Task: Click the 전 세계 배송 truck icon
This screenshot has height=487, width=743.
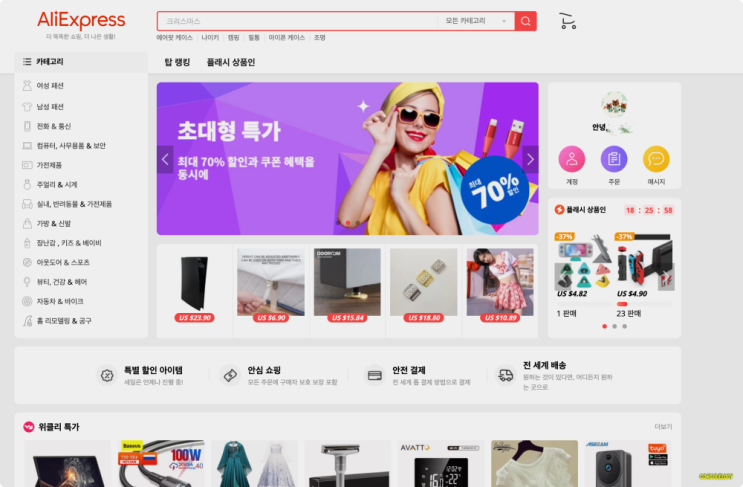Action: [505, 375]
